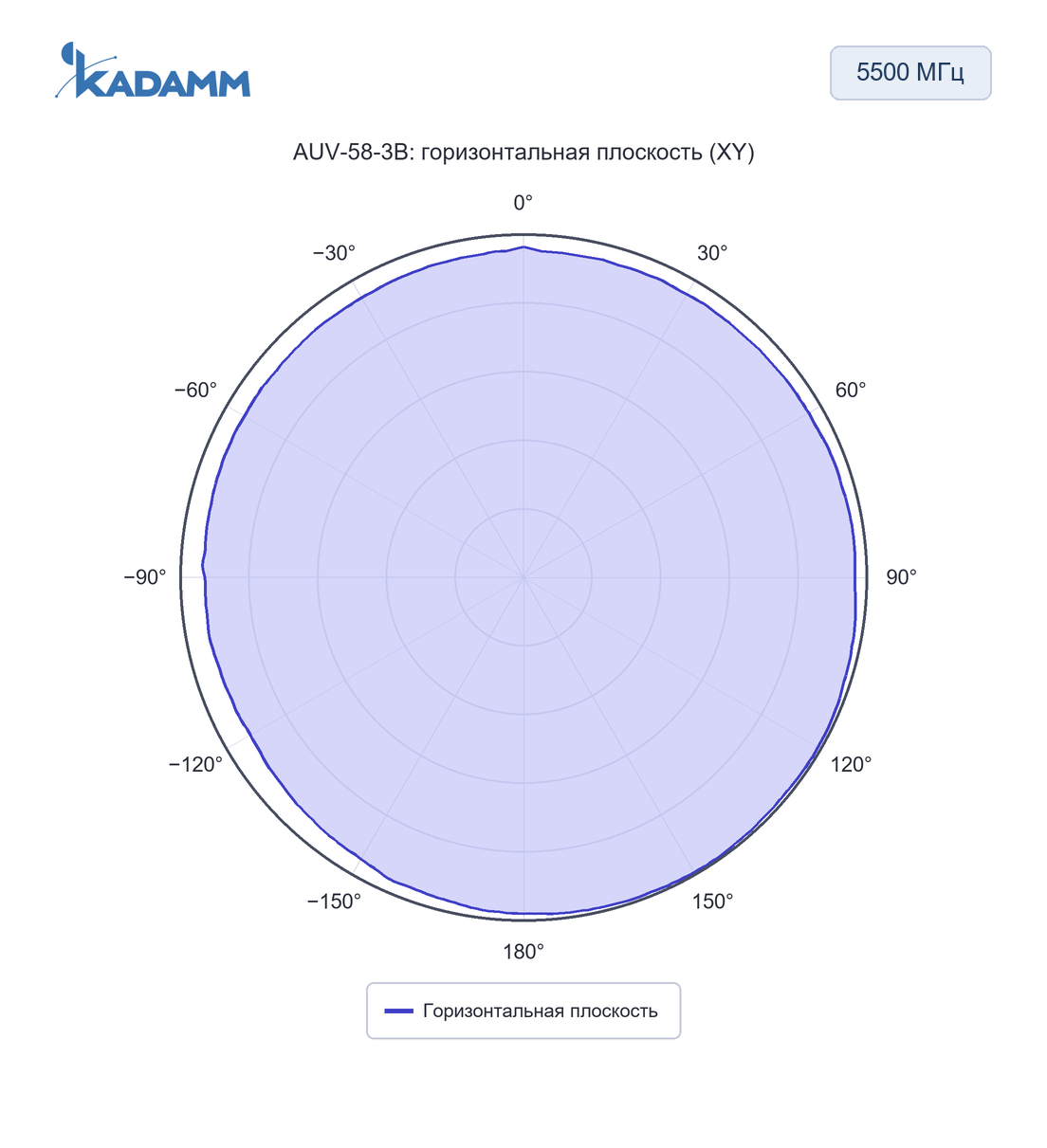Image resolution: width=1047 pixels, height=1148 pixels.
Task: Click the 180° angle label
Action: (x=523, y=952)
